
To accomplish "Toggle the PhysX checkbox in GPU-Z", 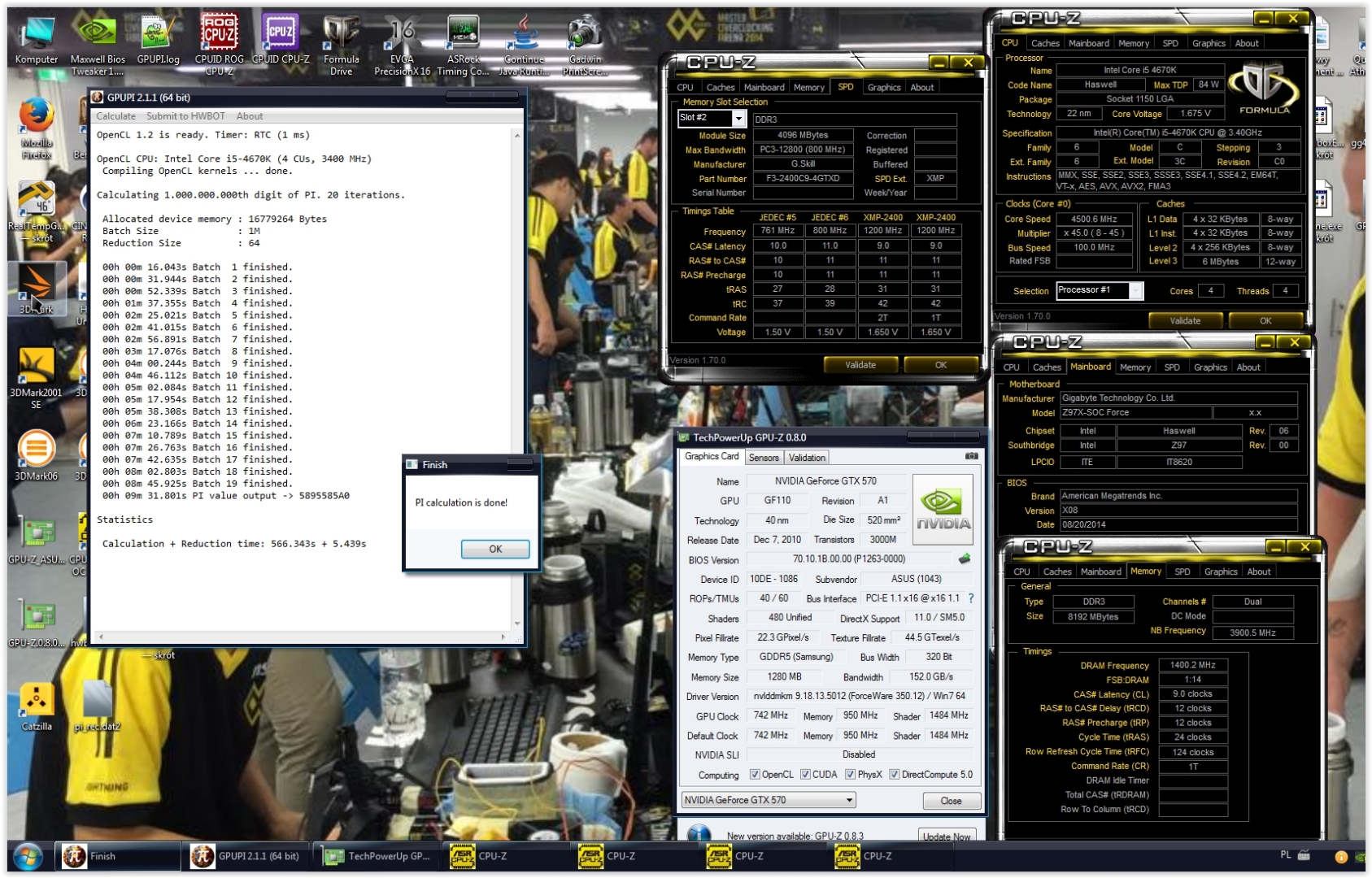I will click(850, 775).
